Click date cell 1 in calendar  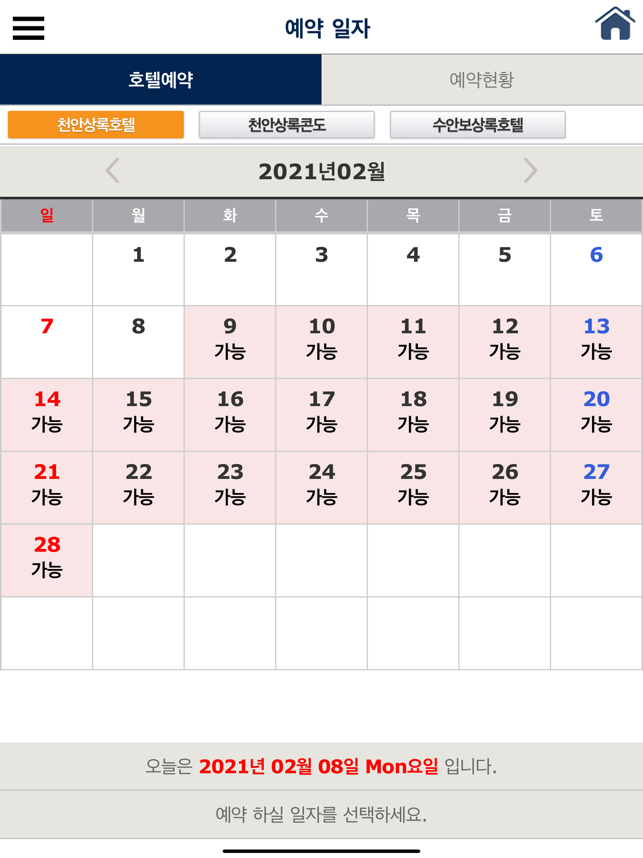point(138,269)
